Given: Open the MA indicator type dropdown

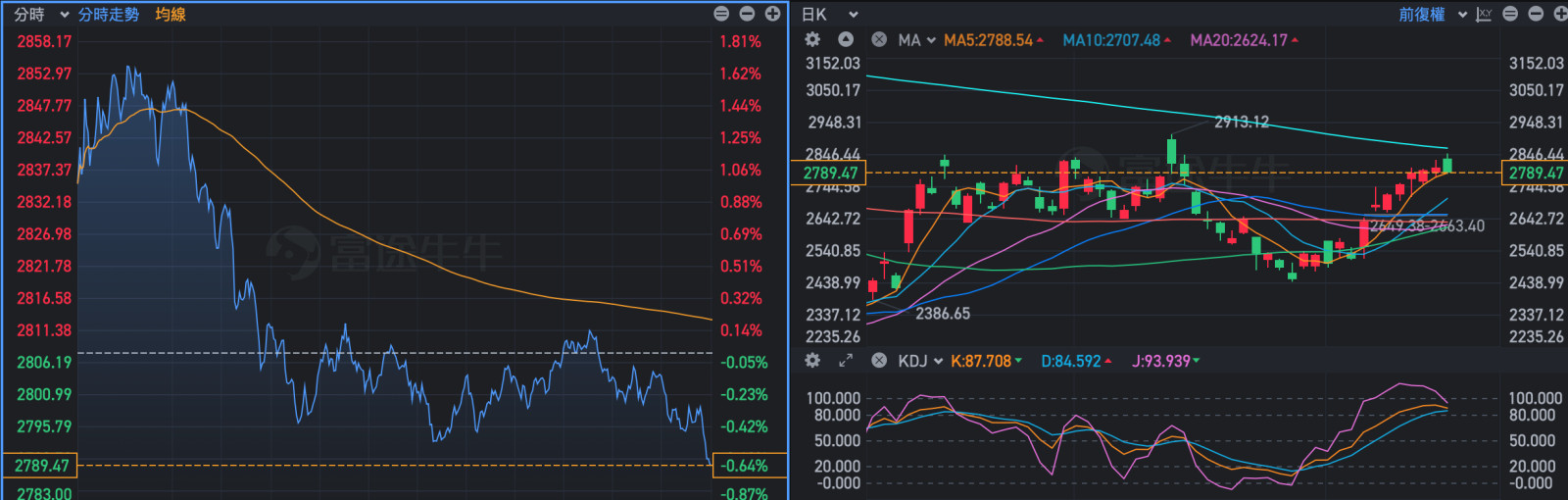Looking at the screenshot, I should point(916,40).
